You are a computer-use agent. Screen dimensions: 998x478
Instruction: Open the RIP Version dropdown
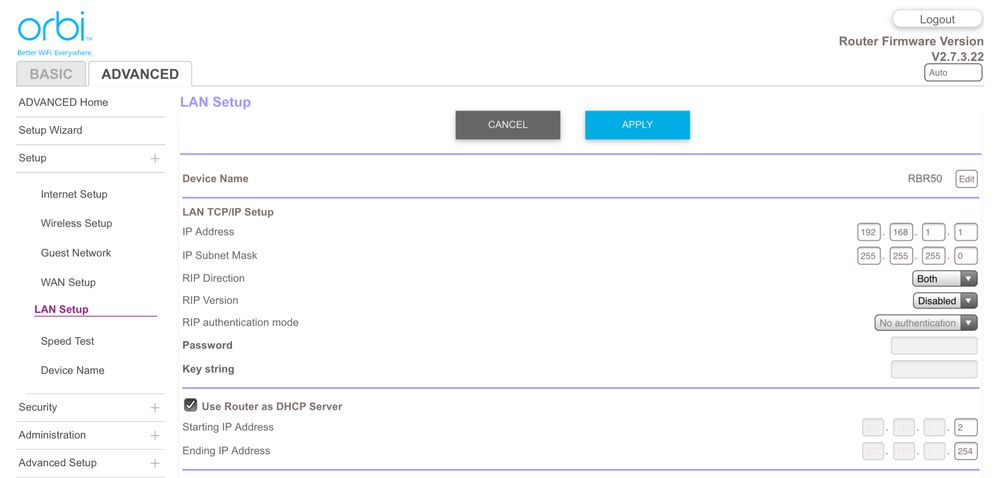(944, 301)
